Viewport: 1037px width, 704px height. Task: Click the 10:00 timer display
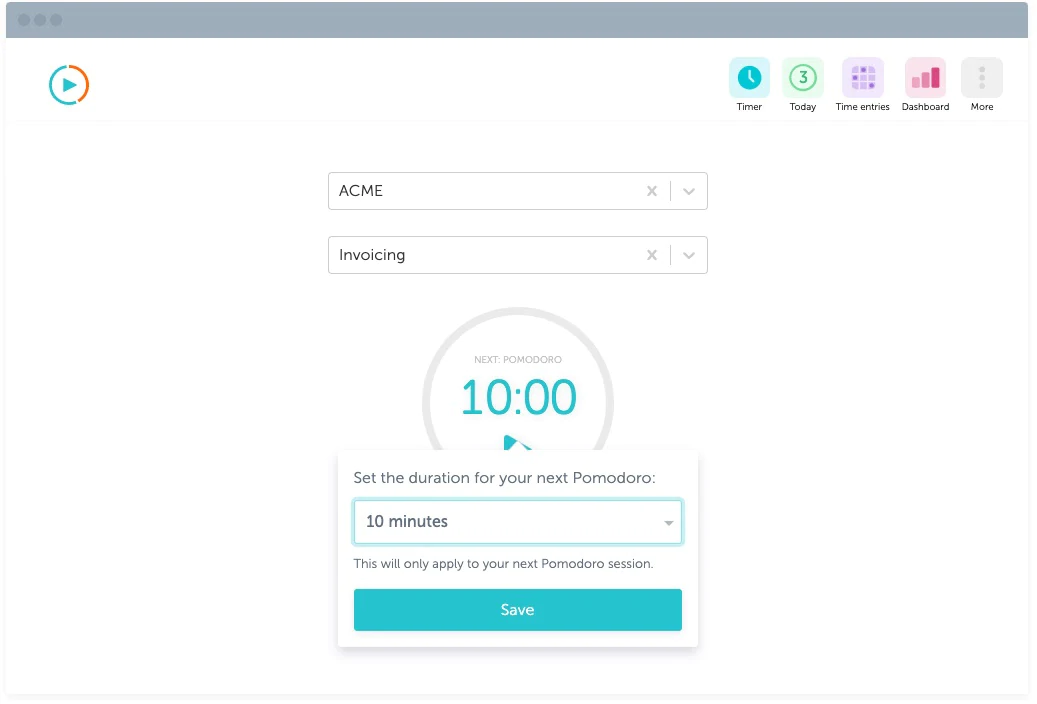(x=518, y=398)
